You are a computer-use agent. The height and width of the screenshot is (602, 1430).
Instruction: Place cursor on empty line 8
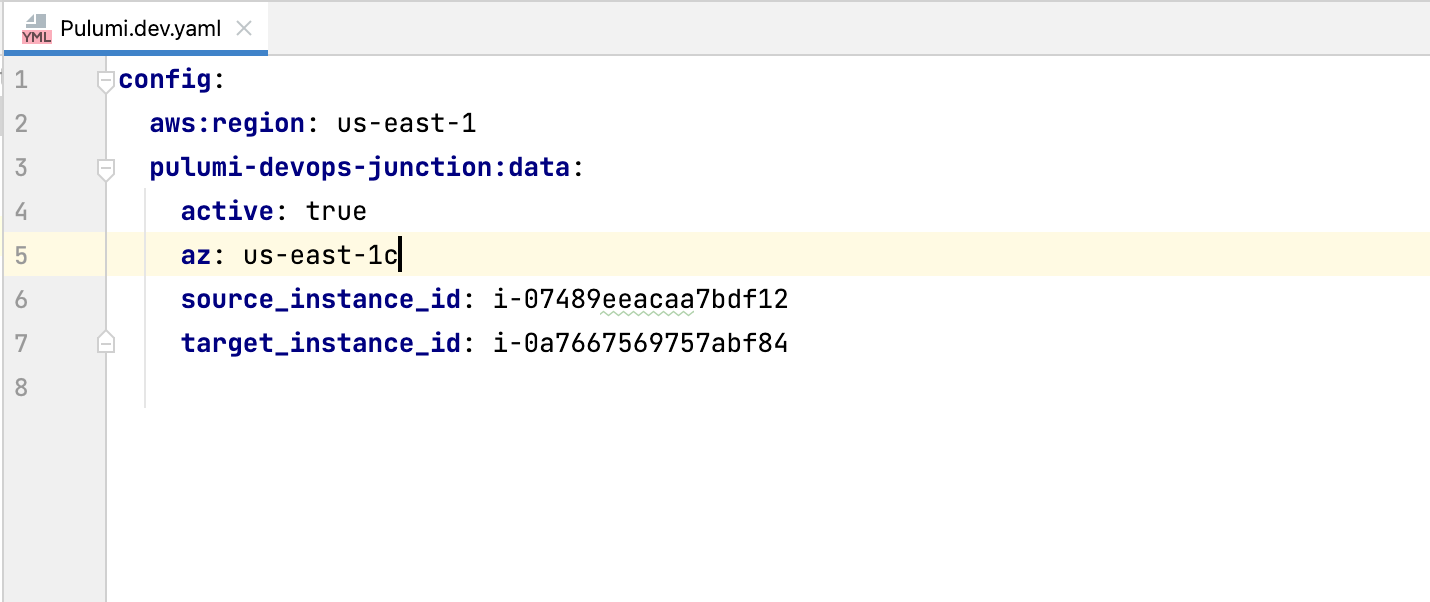(767, 388)
